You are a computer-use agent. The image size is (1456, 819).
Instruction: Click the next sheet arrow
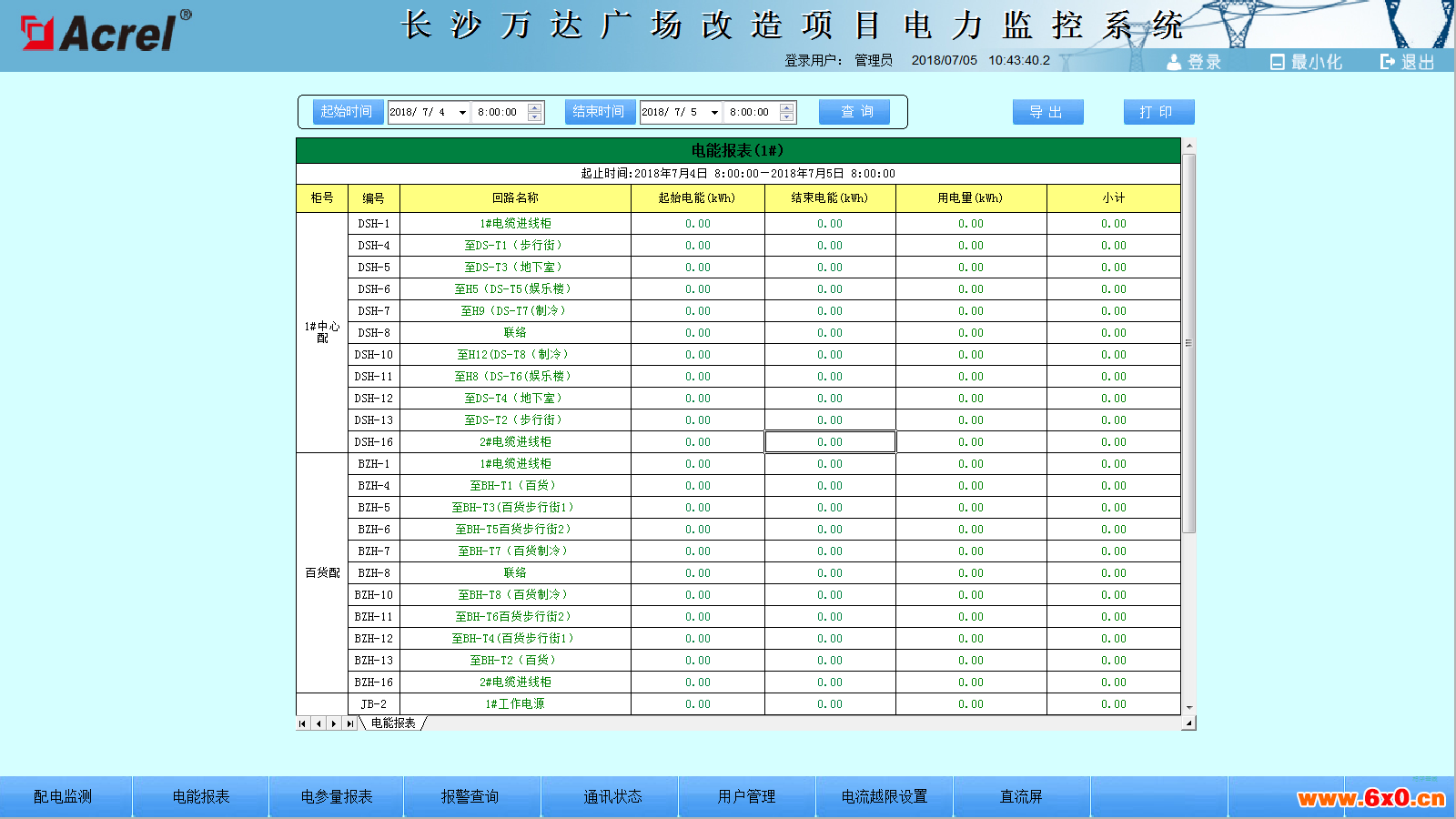click(x=334, y=723)
